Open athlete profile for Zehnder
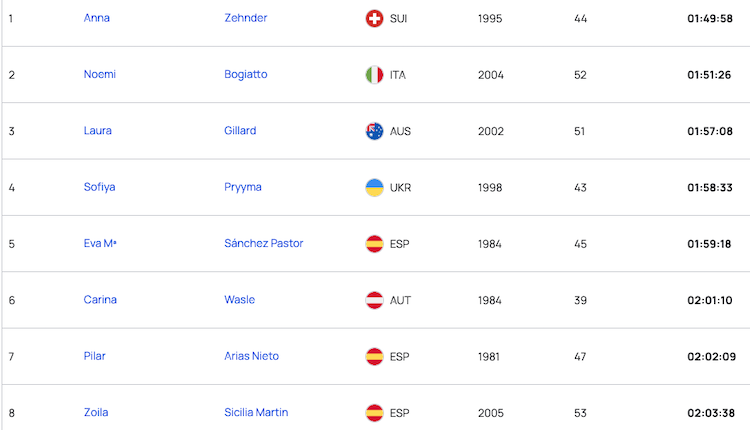 tap(245, 18)
